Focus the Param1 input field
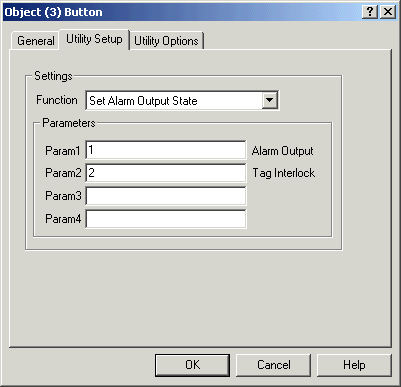 (x=166, y=150)
